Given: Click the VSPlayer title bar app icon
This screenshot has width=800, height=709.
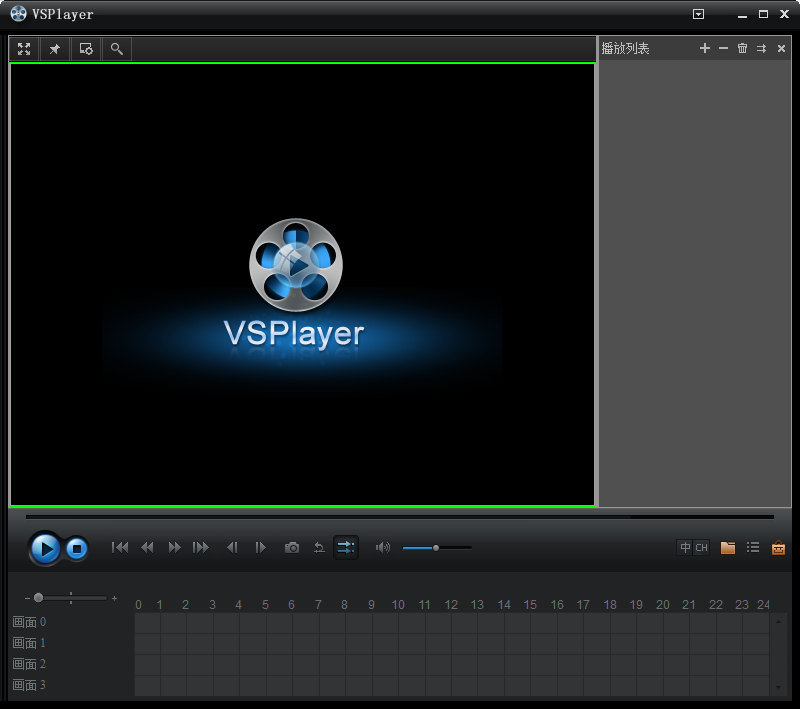Looking at the screenshot, I should (18, 14).
